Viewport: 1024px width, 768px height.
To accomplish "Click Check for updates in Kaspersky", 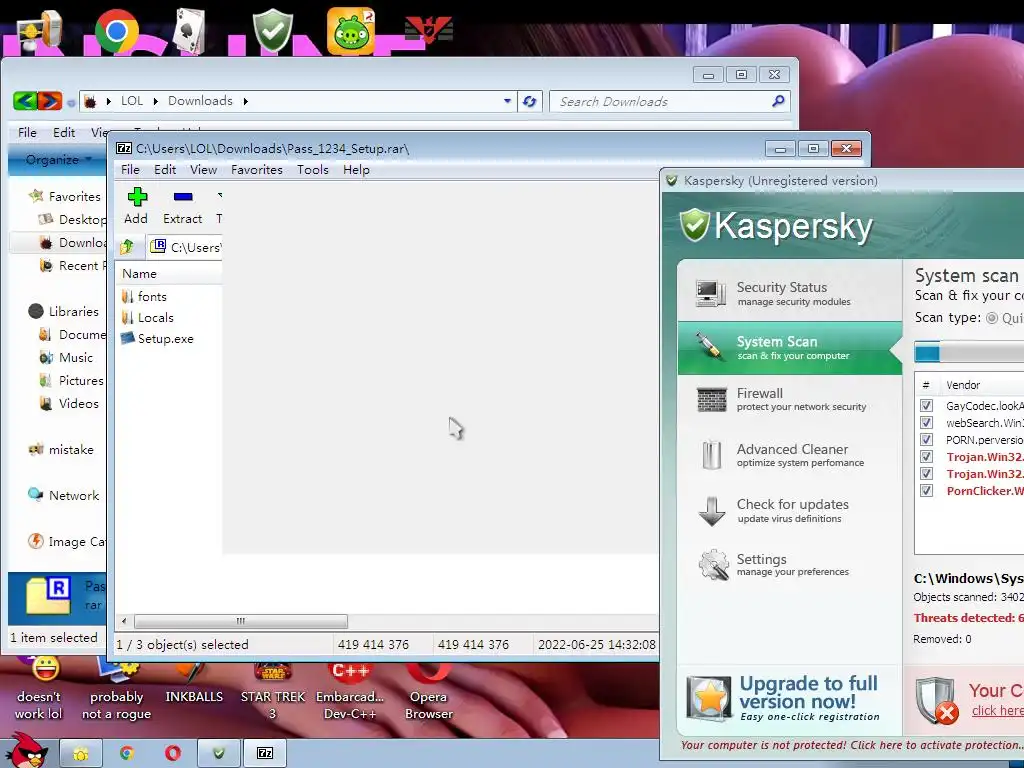I will pos(790,510).
